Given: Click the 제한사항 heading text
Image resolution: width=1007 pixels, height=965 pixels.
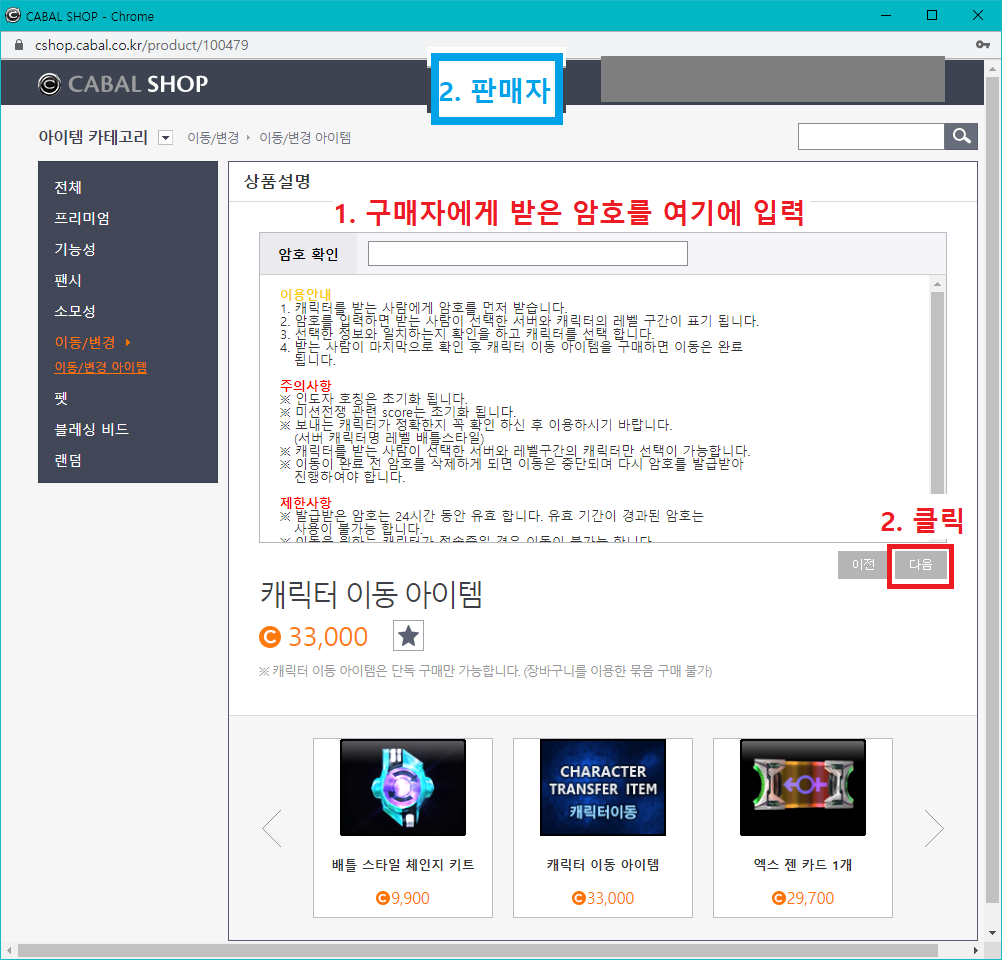Looking at the screenshot, I should (307, 505).
